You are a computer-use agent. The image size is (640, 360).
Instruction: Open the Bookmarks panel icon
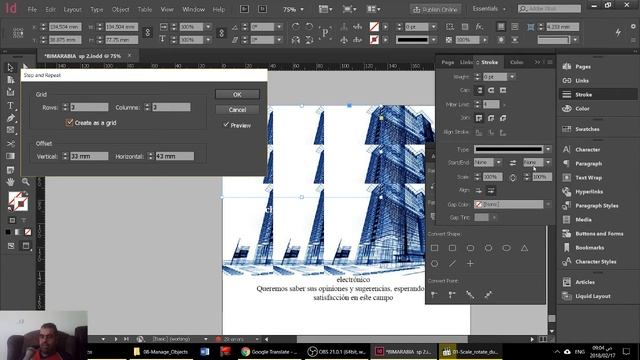pos(567,248)
